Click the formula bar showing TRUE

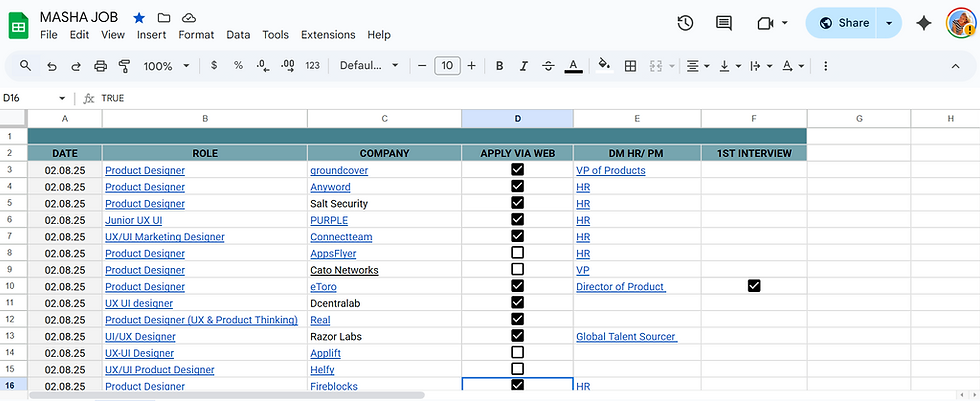[538, 99]
